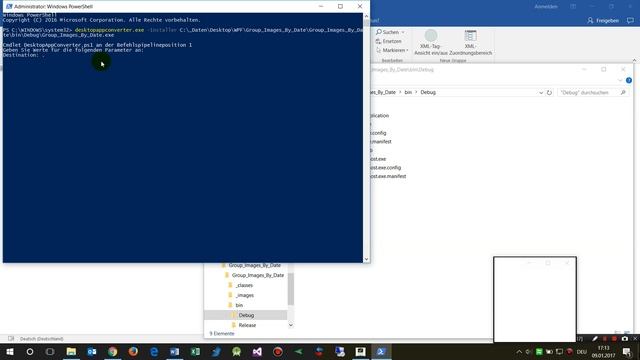Open ribbon display options icon in Word
The image size is (640, 360).
573,7
